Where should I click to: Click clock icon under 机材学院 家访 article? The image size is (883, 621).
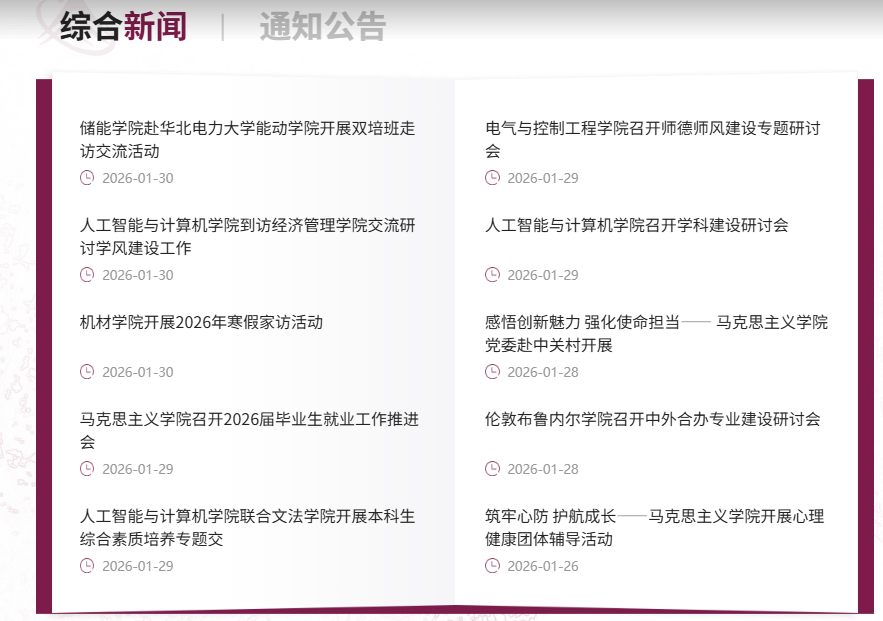click(x=87, y=372)
